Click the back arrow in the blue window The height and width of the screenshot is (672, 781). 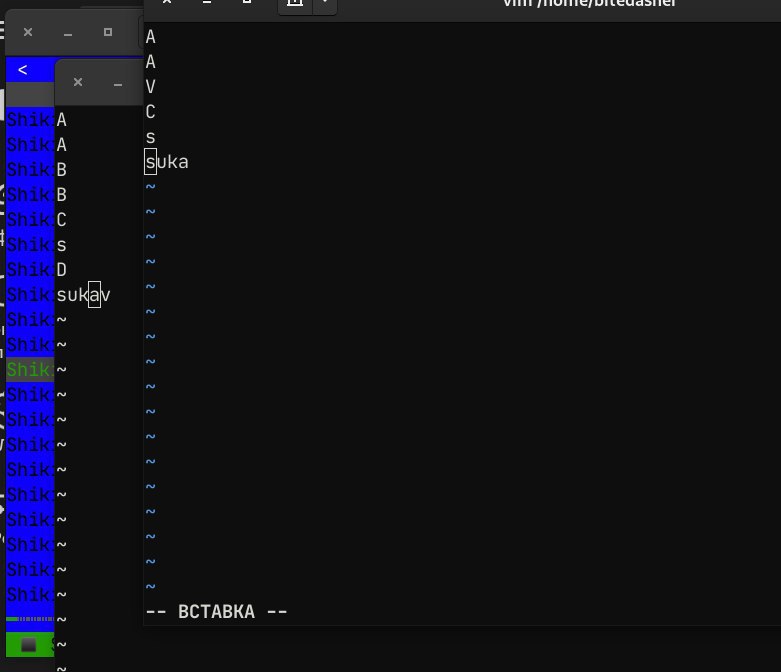22,70
